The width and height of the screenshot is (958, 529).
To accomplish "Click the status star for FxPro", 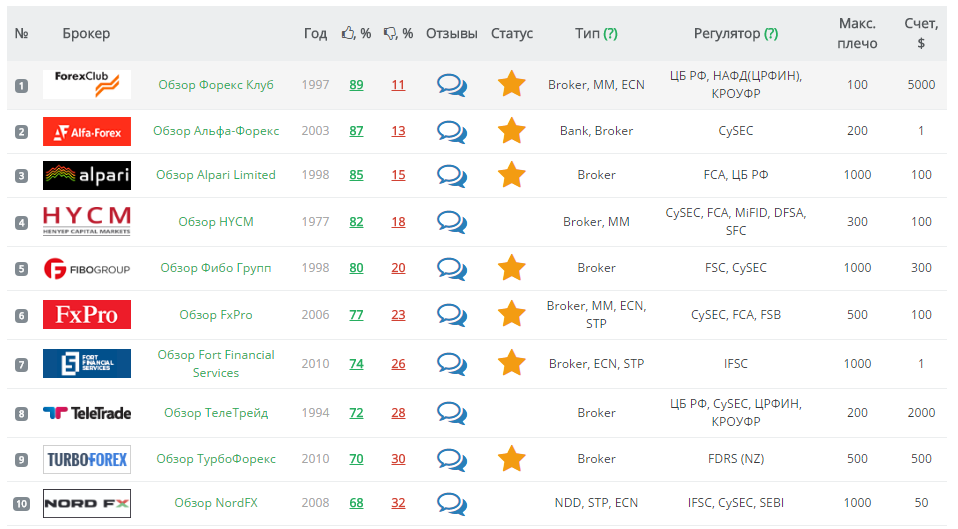I will (x=512, y=314).
